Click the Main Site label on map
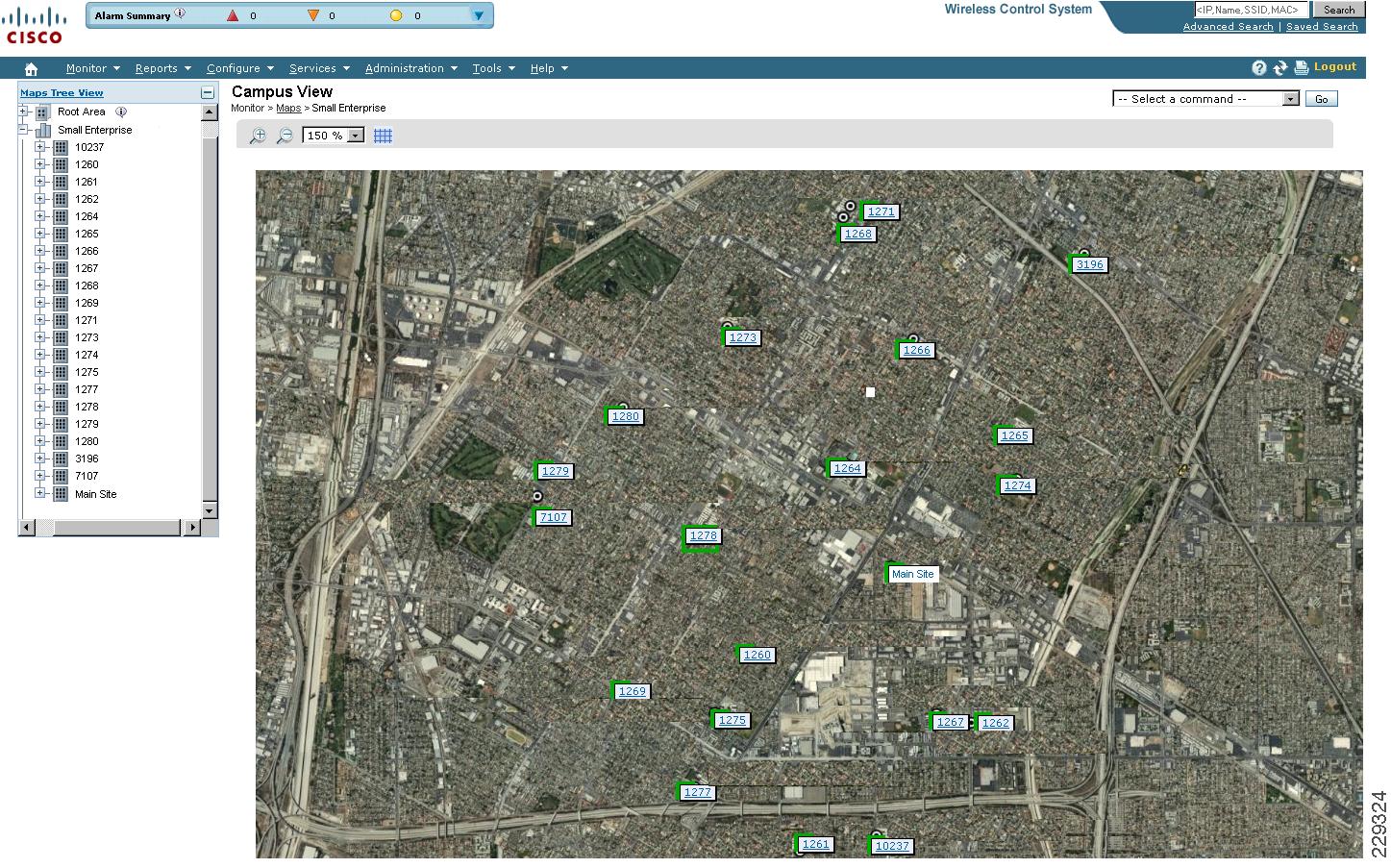This screenshot has width=1391, height=868. click(x=912, y=574)
